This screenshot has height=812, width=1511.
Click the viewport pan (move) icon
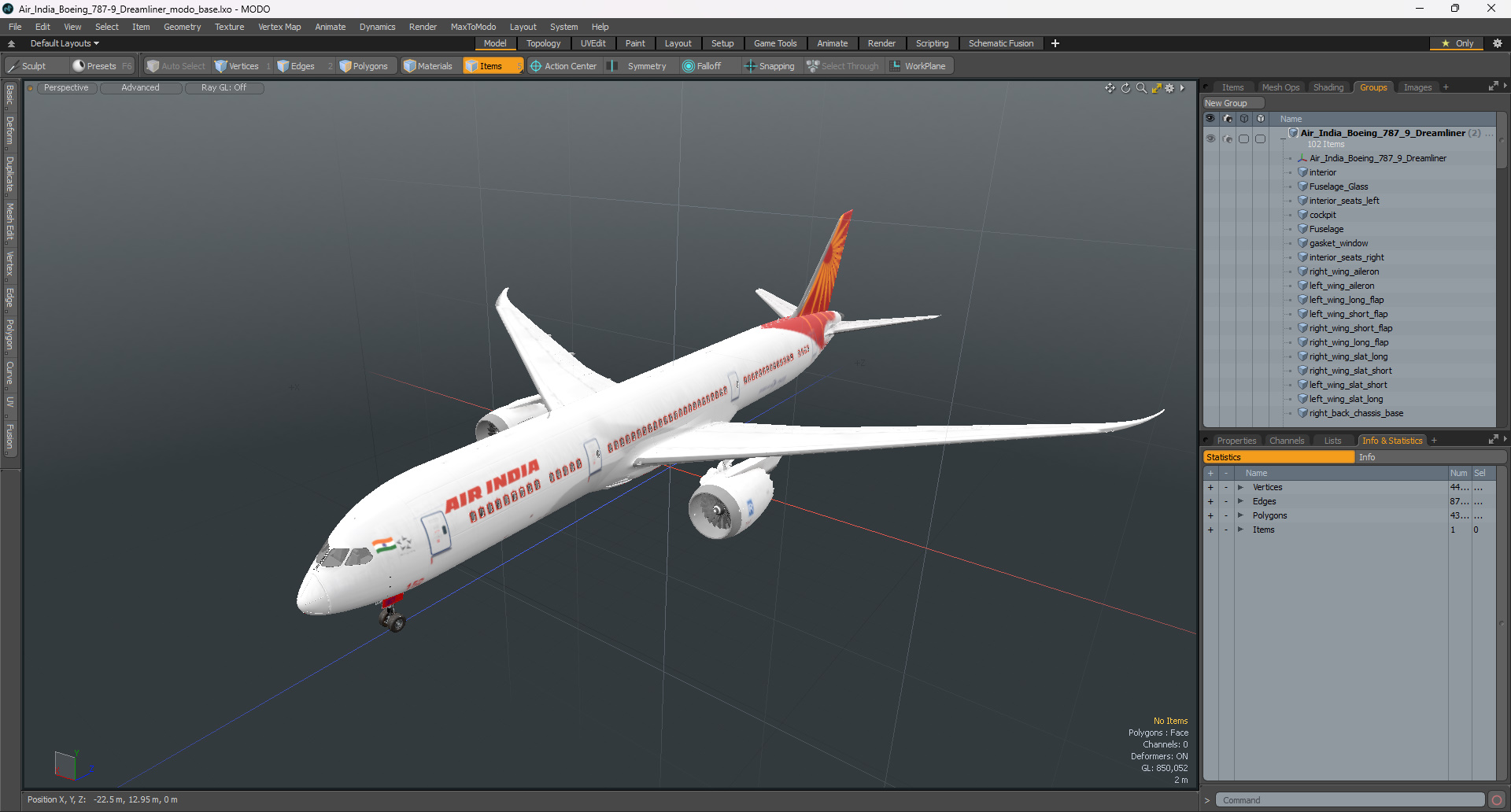click(x=1110, y=88)
